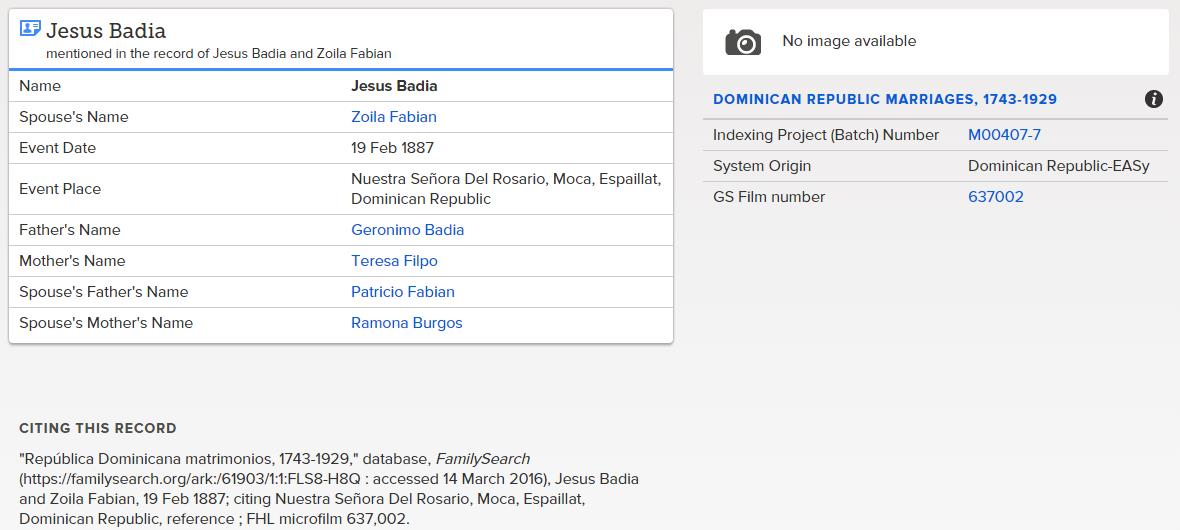
Task: Click the Jesus Badia heading
Action: (106, 31)
